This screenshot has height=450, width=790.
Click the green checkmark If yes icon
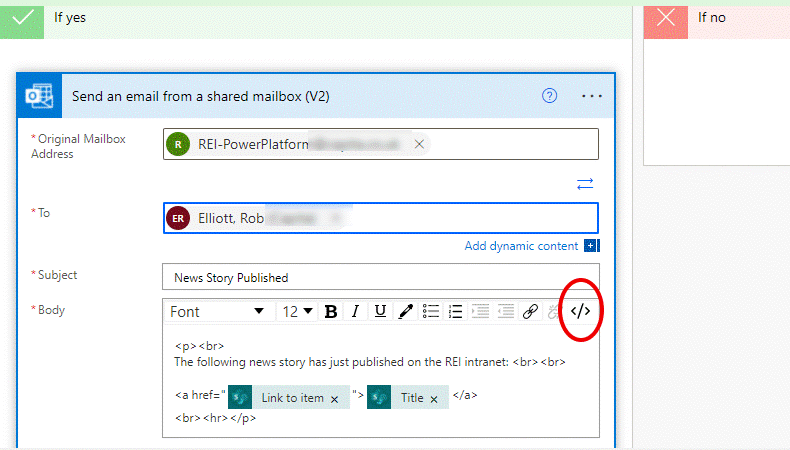pos(22,19)
